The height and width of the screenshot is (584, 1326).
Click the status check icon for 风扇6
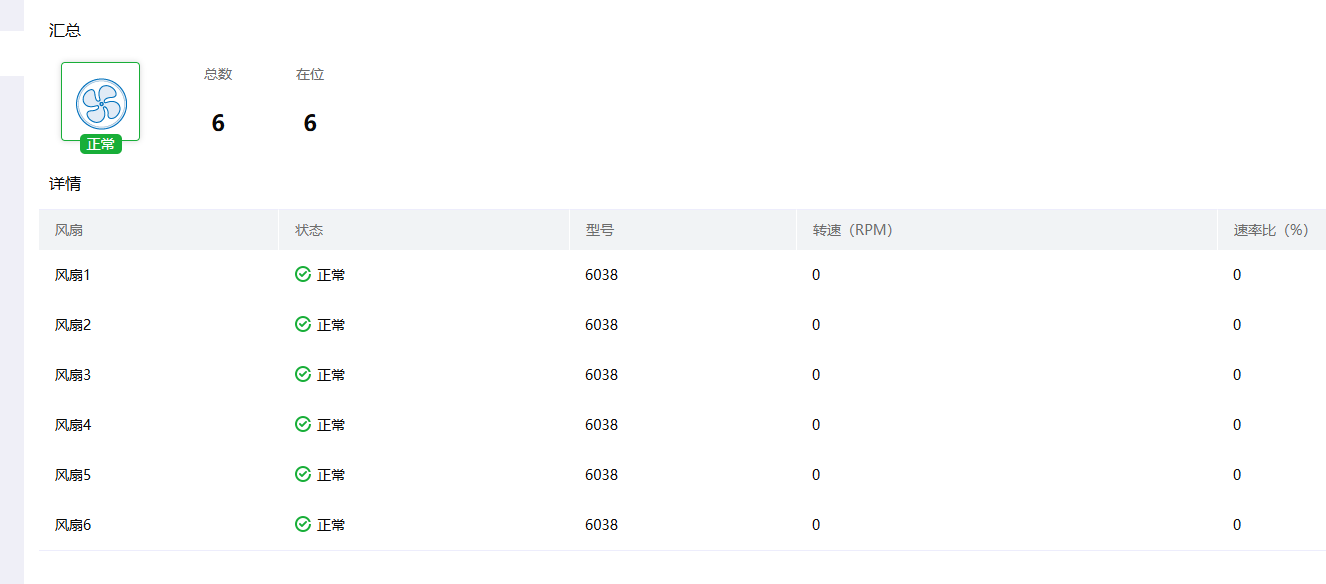303,524
